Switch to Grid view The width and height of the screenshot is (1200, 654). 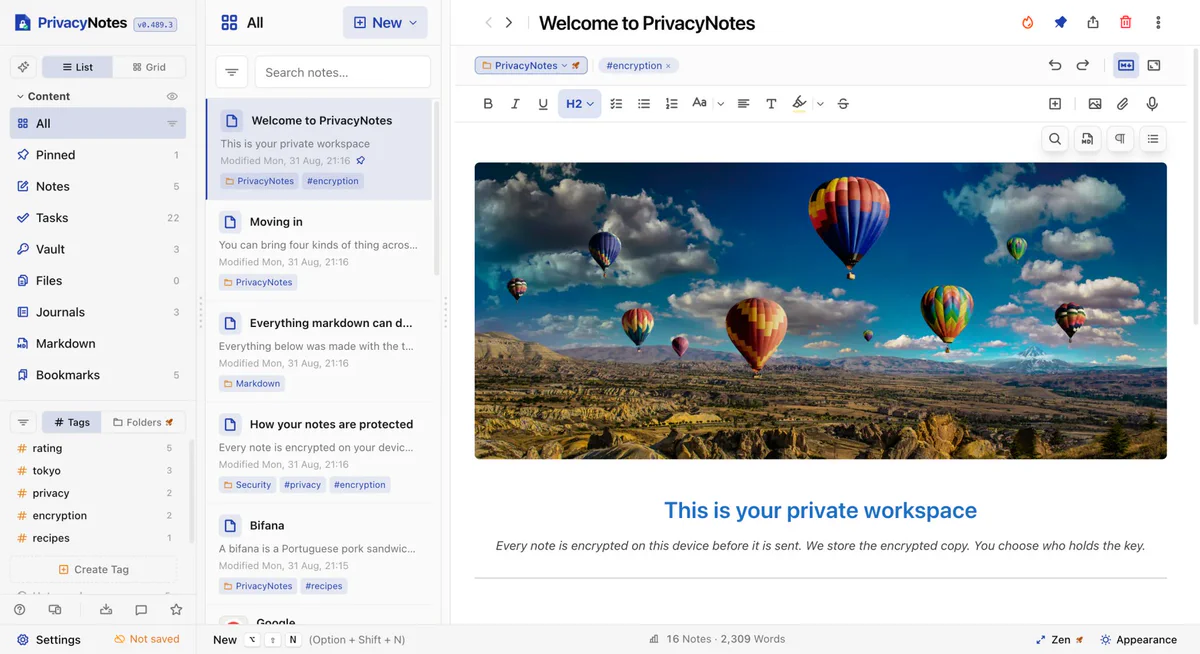click(x=149, y=67)
